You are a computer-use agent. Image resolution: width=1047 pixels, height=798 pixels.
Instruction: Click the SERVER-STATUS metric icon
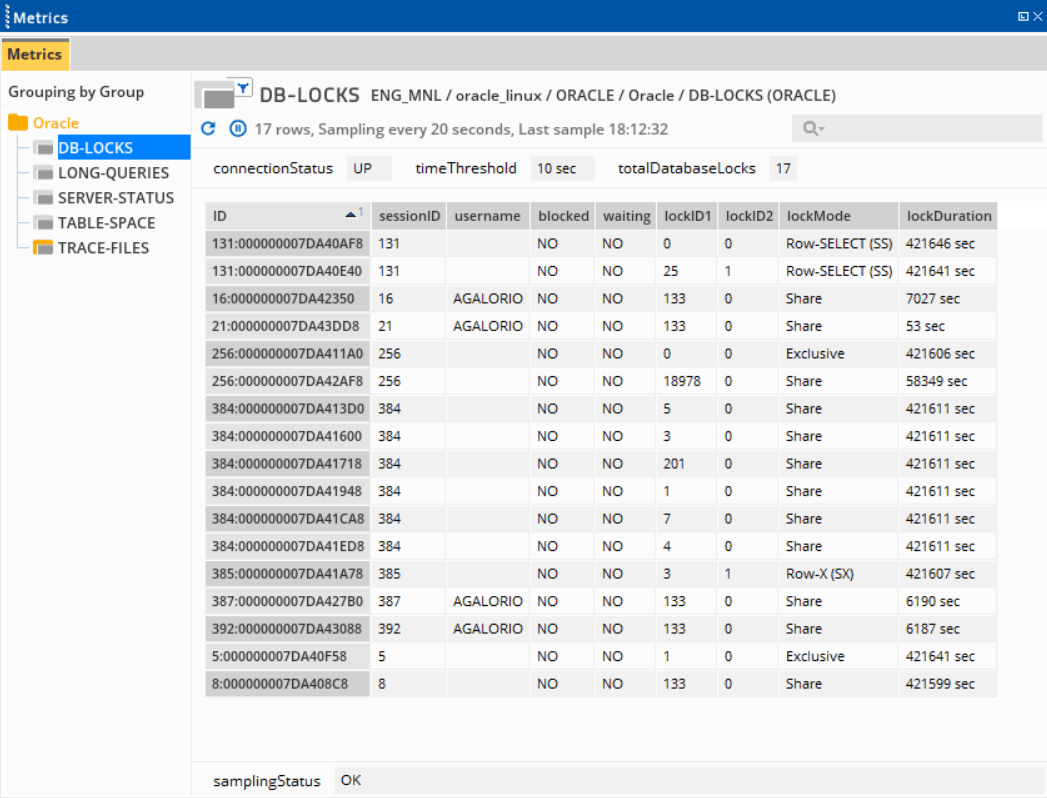(x=41, y=197)
